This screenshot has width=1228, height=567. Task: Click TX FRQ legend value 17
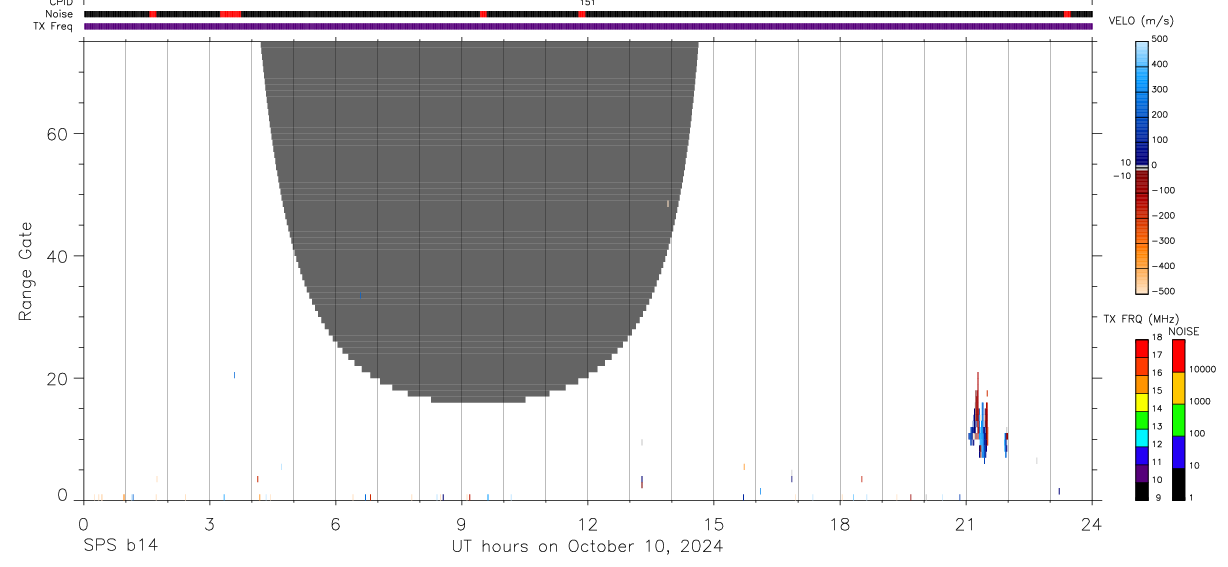1156,355
